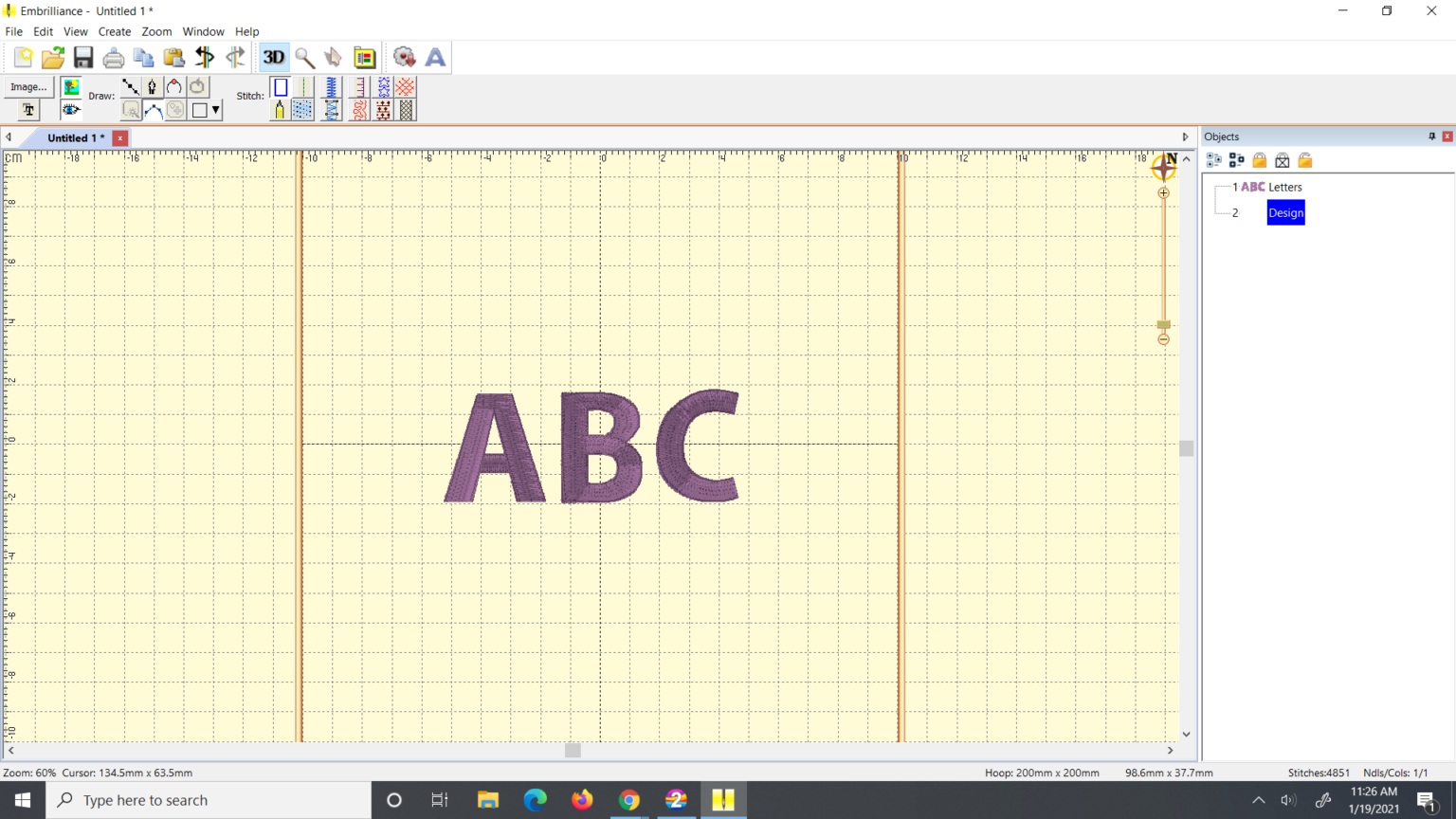This screenshot has height=819, width=1456.
Task: Select the pencil freehand stitch icon
Action: click(x=279, y=110)
